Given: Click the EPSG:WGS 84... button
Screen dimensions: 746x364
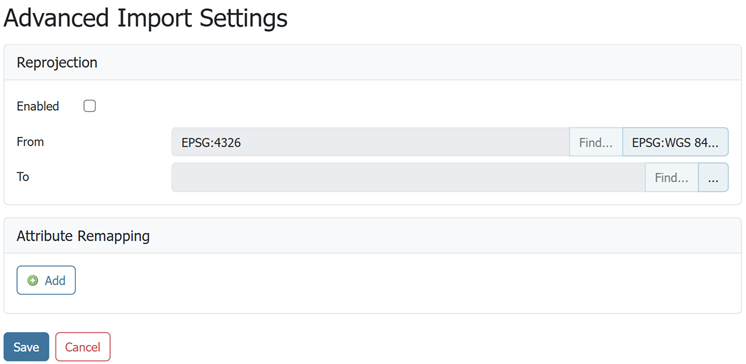Looking at the screenshot, I should [675, 142].
